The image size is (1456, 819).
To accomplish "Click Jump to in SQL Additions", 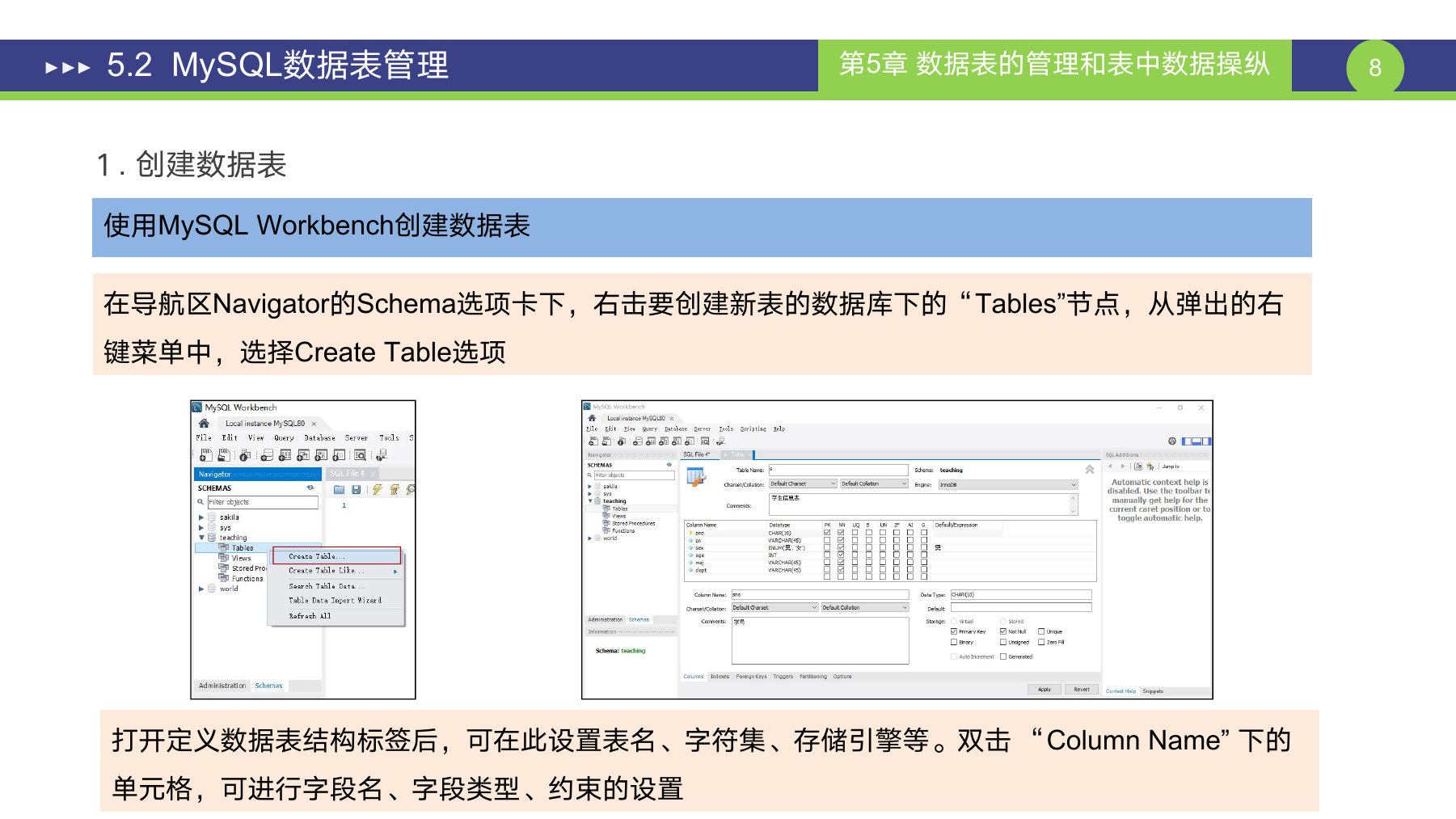I will [1171, 466].
